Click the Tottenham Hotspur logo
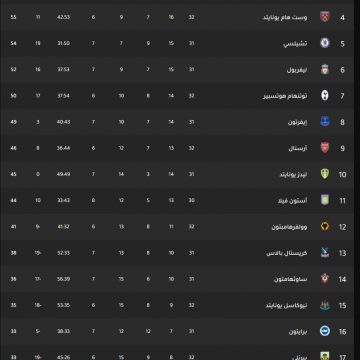360x360 pixels. (325, 96)
